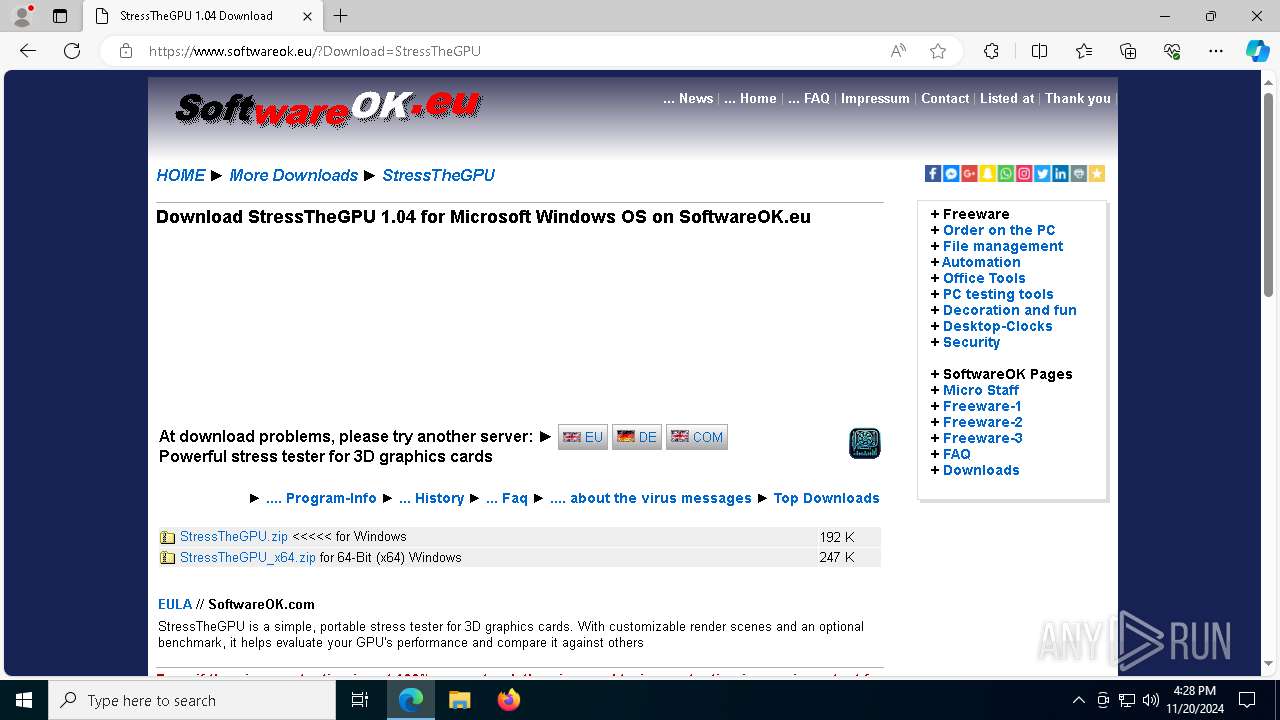Image resolution: width=1280 pixels, height=720 pixels.
Task: Open the Program-Info link
Action: tap(321, 498)
